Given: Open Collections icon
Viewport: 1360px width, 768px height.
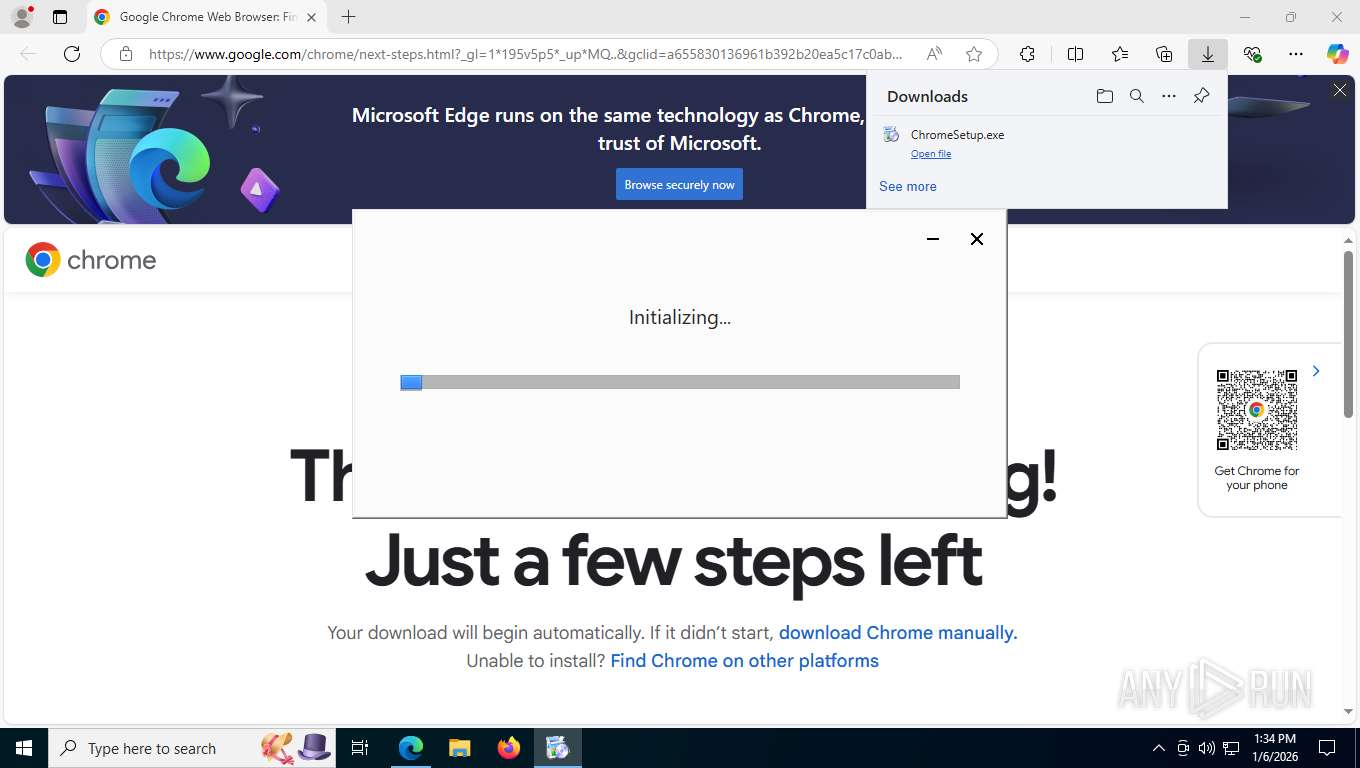Looking at the screenshot, I should (1164, 54).
